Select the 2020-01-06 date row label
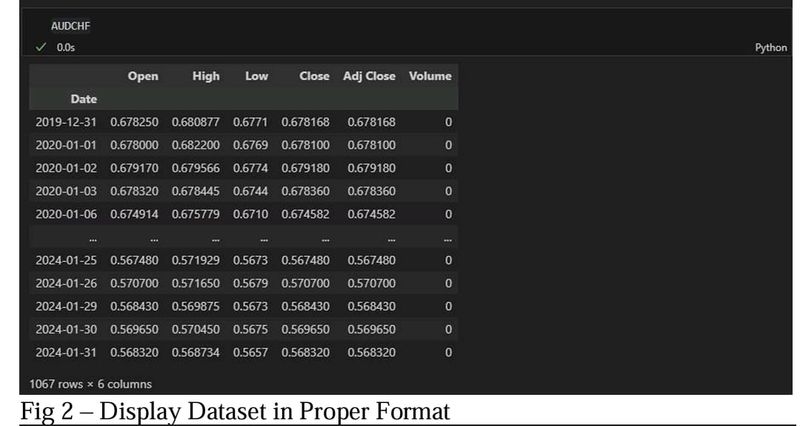The height and width of the screenshot is (426, 800). pos(66,214)
